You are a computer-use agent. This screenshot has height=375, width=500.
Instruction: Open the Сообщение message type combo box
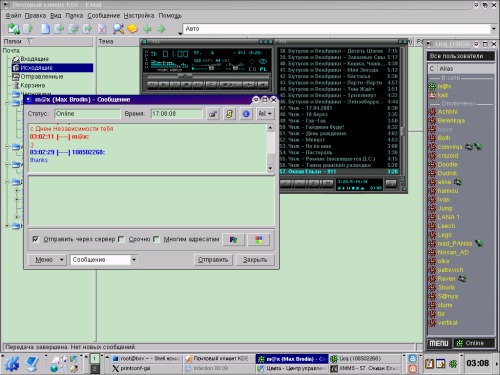[103, 260]
